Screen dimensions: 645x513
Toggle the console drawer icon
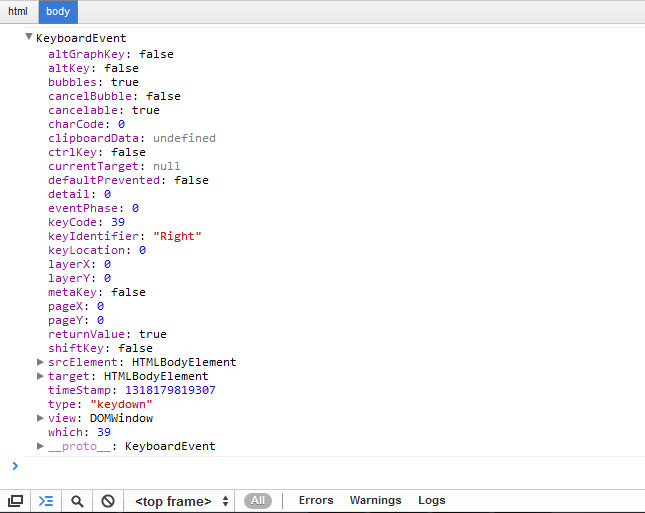click(x=46, y=501)
